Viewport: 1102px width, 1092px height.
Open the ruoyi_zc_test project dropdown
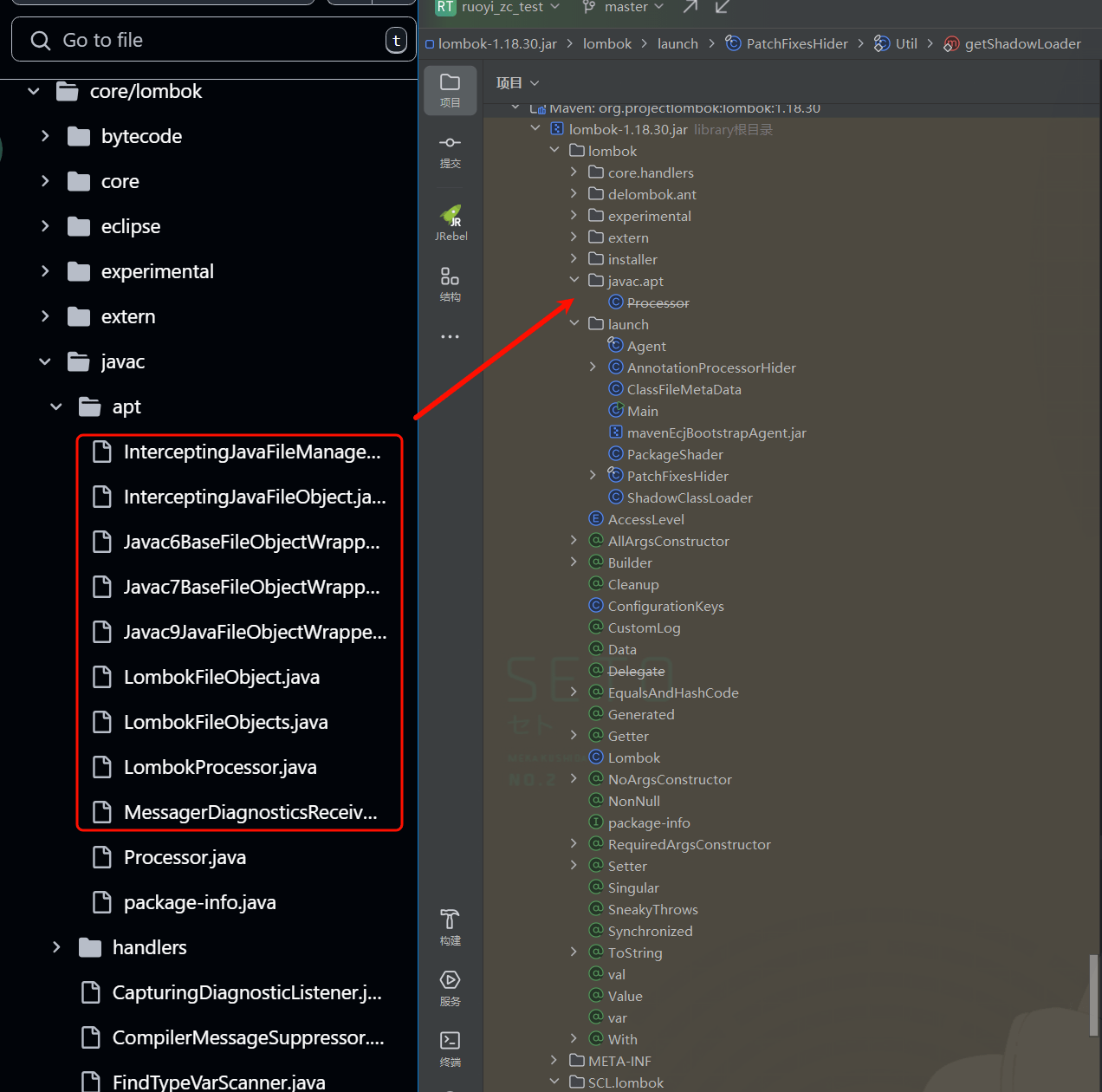click(x=510, y=7)
